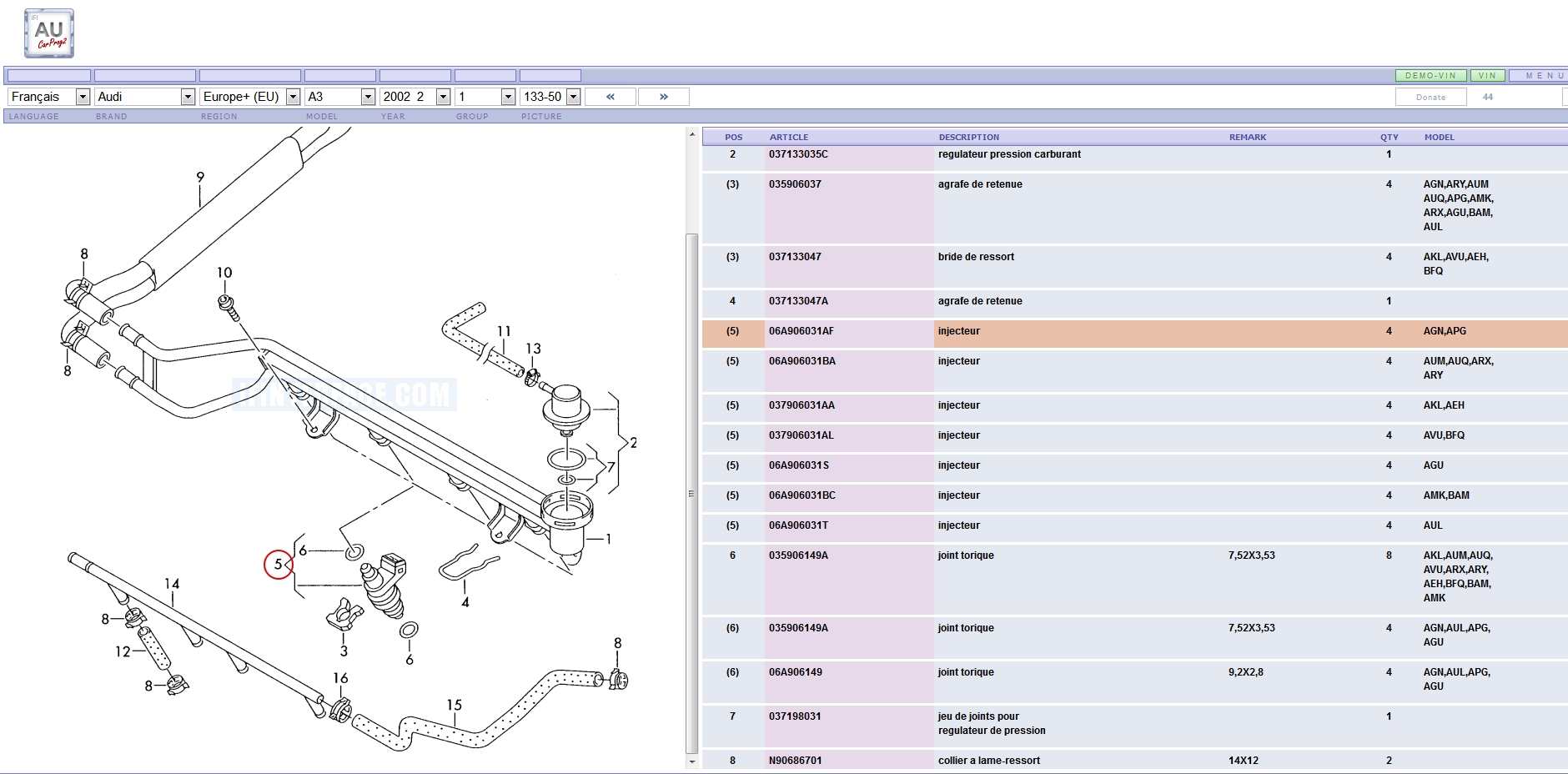Click the AU CarProg2 logo icon
This screenshot has height=774, width=1568.
coord(49,34)
